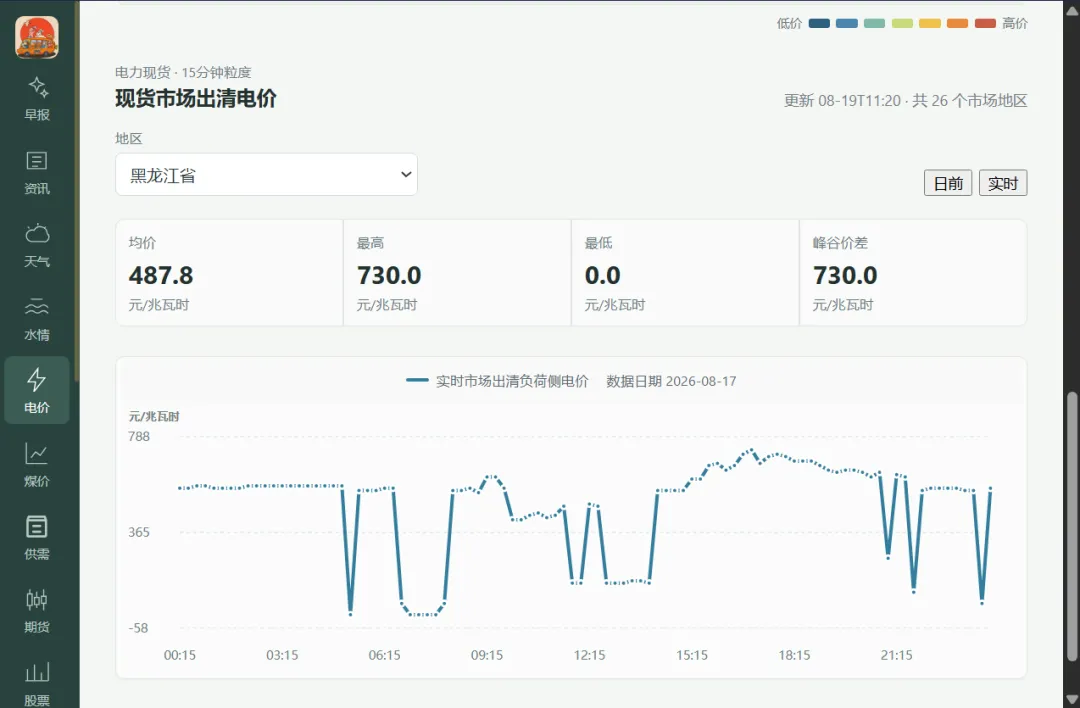Open the 期货 futures section
The width and height of the screenshot is (1080, 708).
pos(37,611)
